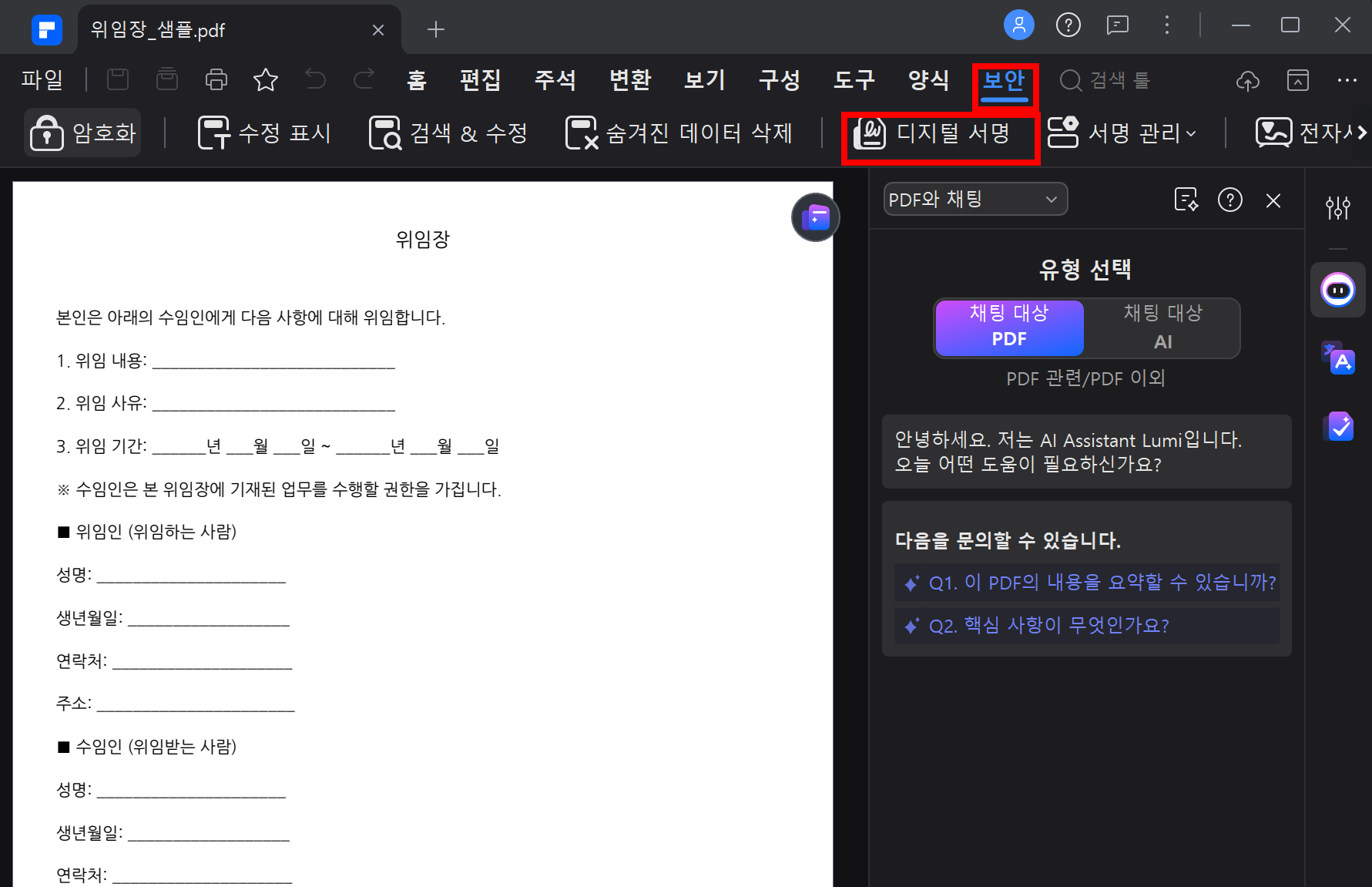Open the Digital Signature (디지털 서명) tool
Image resolution: width=1372 pixels, height=887 pixels.
[933, 133]
